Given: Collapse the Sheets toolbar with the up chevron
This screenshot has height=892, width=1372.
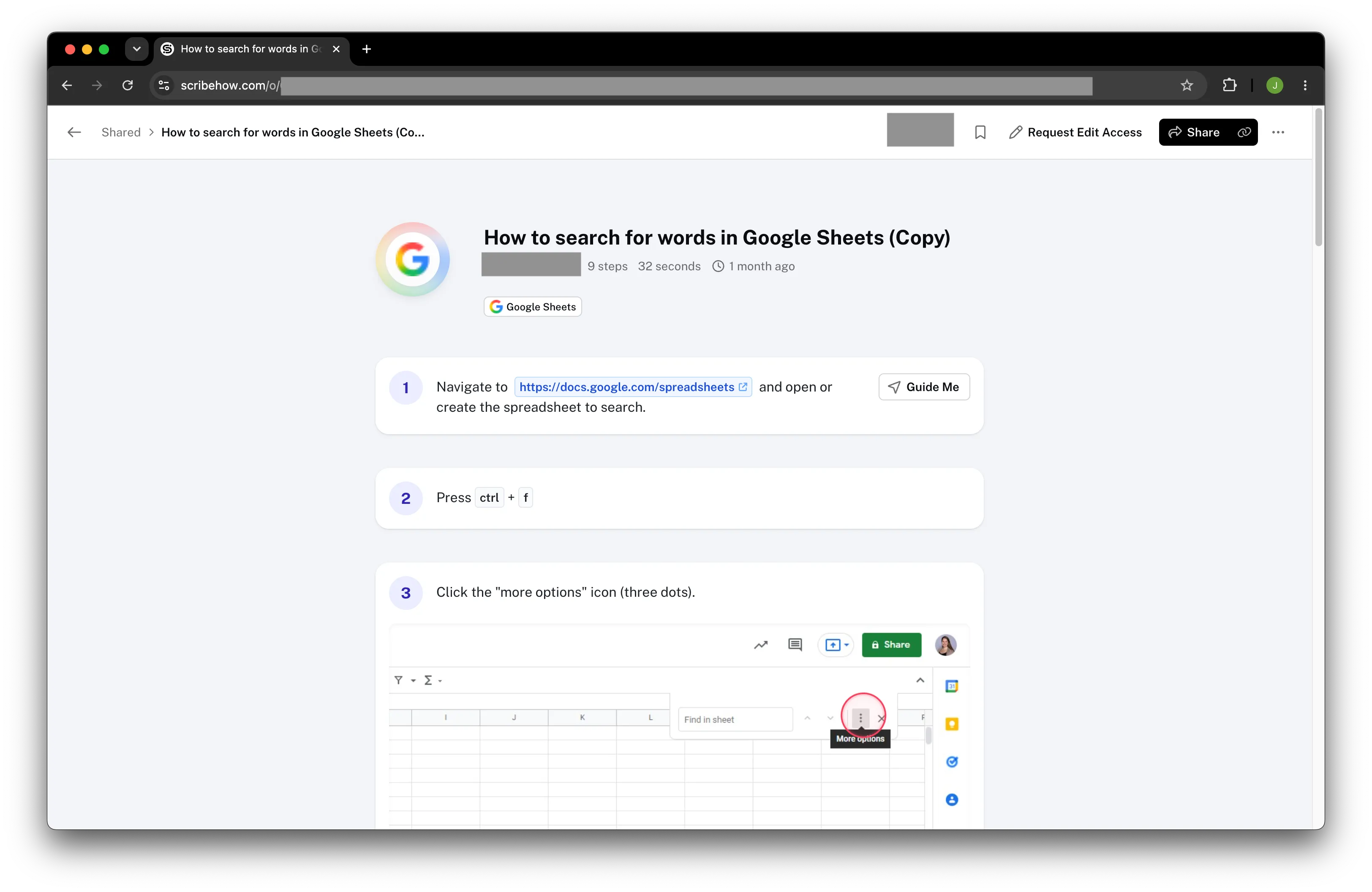Looking at the screenshot, I should tap(920, 680).
